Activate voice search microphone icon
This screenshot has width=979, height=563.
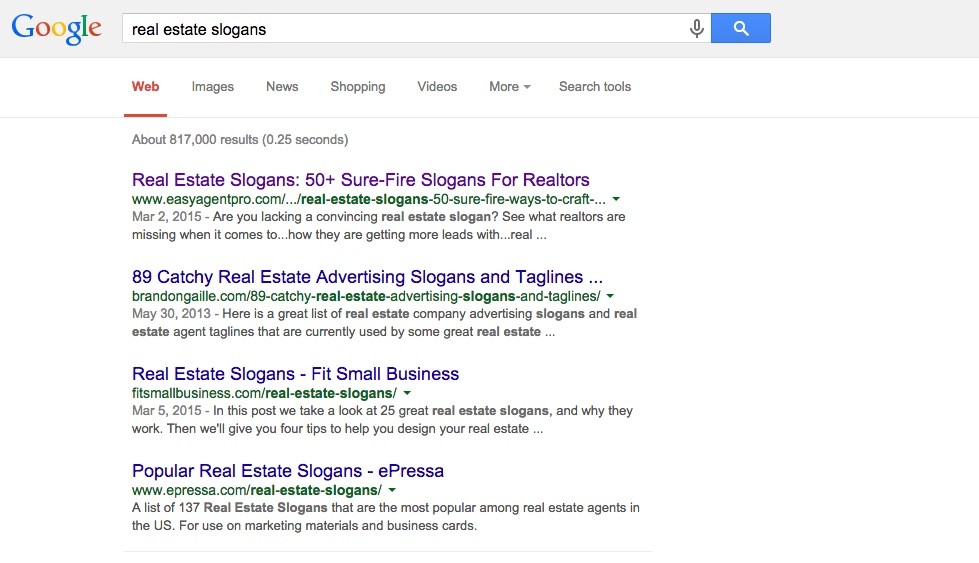[697, 28]
